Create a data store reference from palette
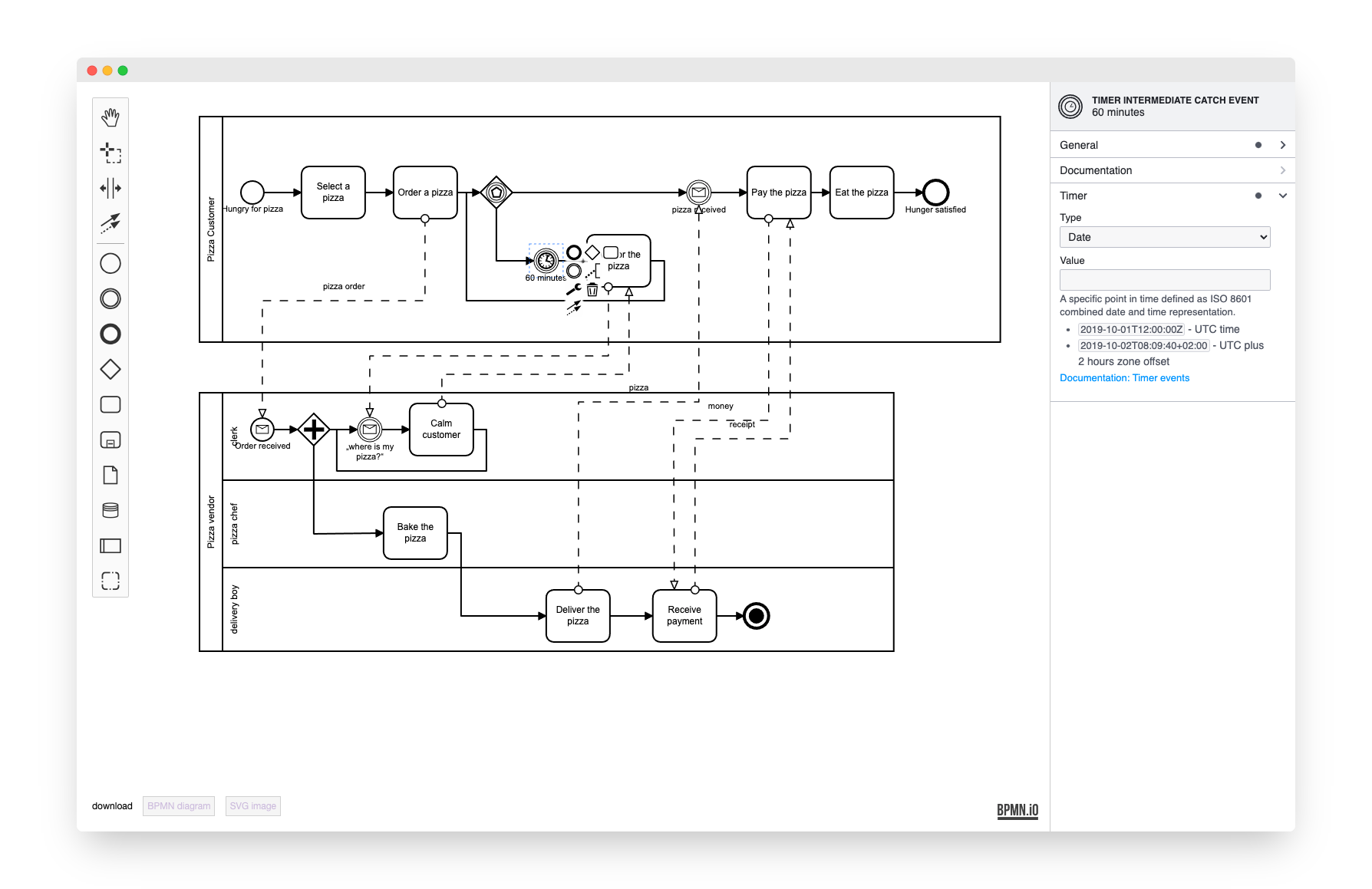This screenshot has height=889, width=1372. pyautogui.click(x=110, y=511)
